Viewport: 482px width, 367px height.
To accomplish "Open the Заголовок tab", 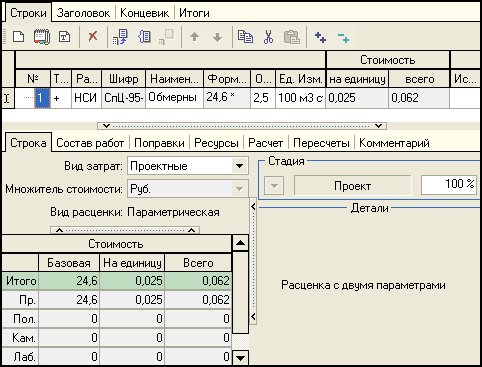I will pyautogui.click(x=83, y=13).
